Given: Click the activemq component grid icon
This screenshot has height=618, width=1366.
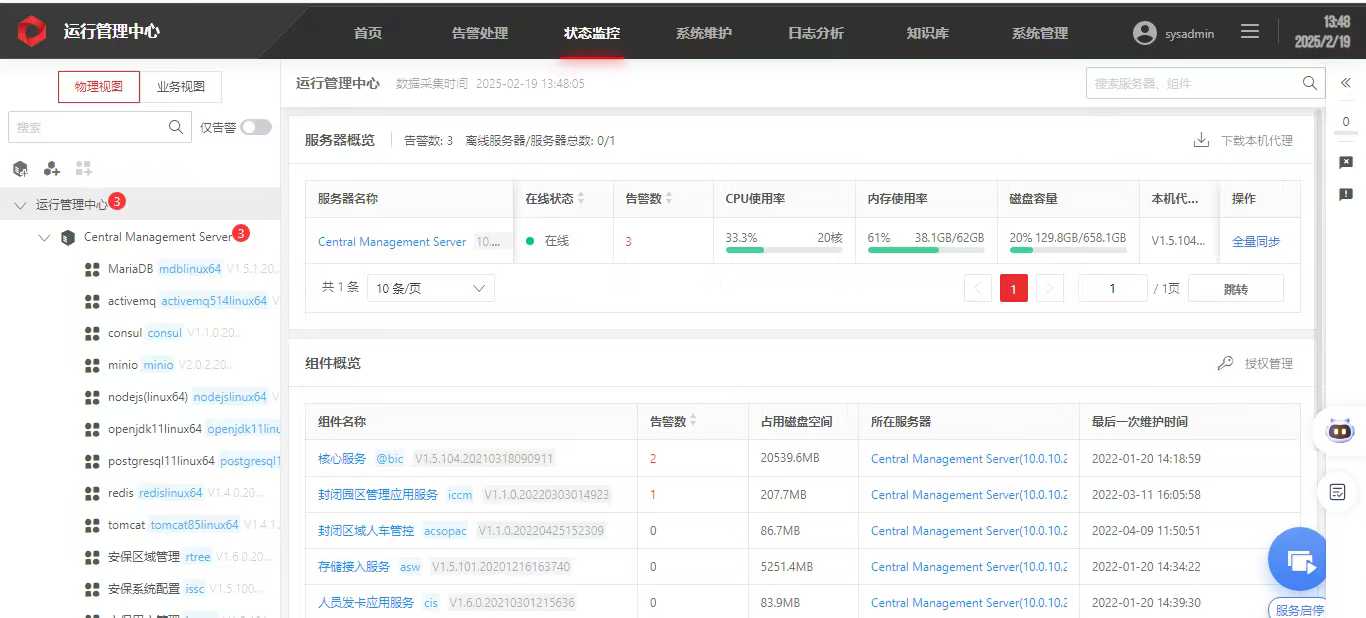Looking at the screenshot, I should coord(93,301).
